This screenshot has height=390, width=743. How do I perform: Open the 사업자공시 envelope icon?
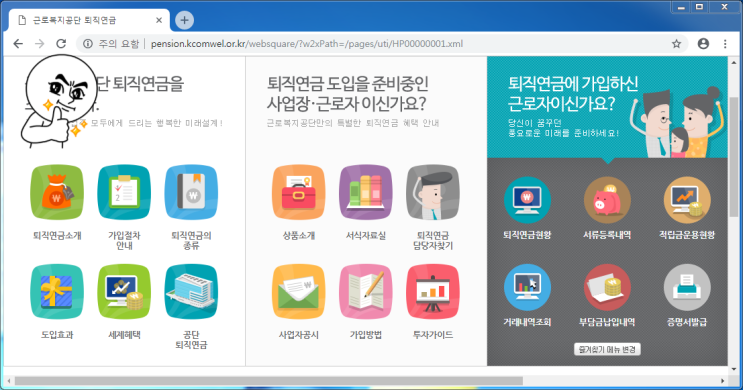point(299,291)
